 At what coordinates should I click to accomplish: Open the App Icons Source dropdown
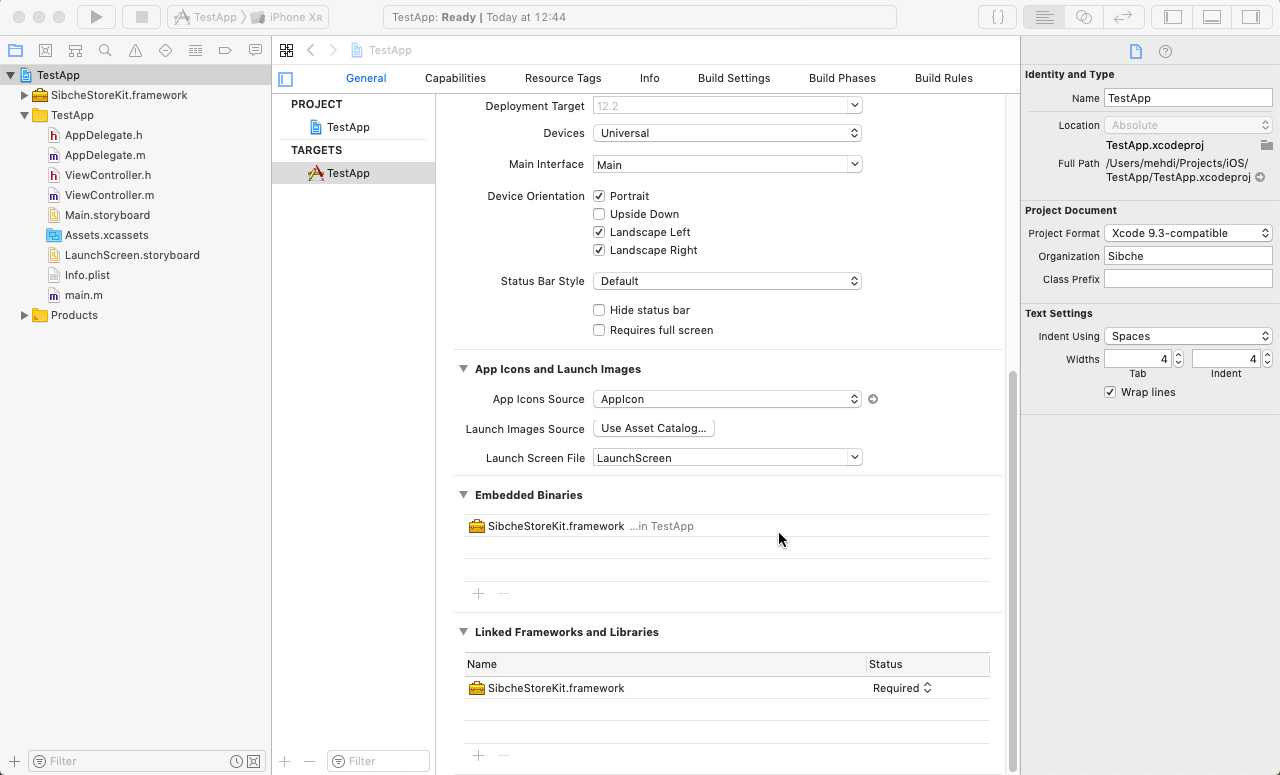tap(727, 399)
